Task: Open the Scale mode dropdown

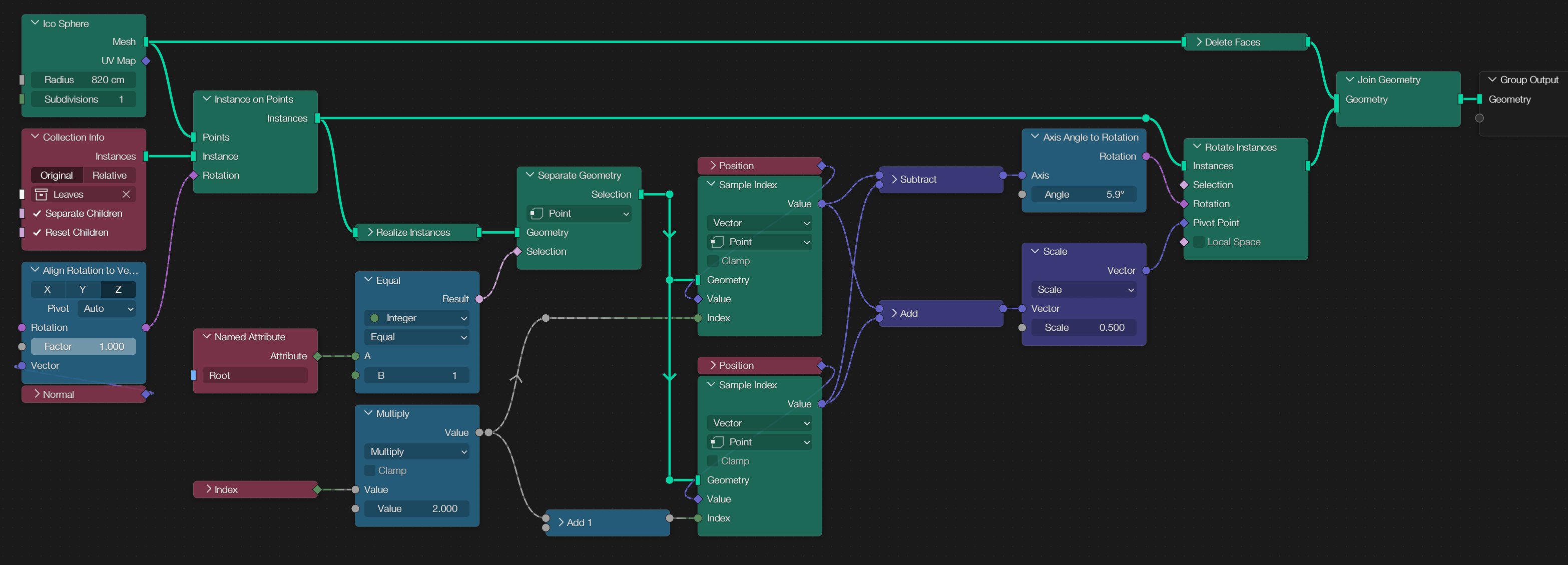Action: (1084, 289)
